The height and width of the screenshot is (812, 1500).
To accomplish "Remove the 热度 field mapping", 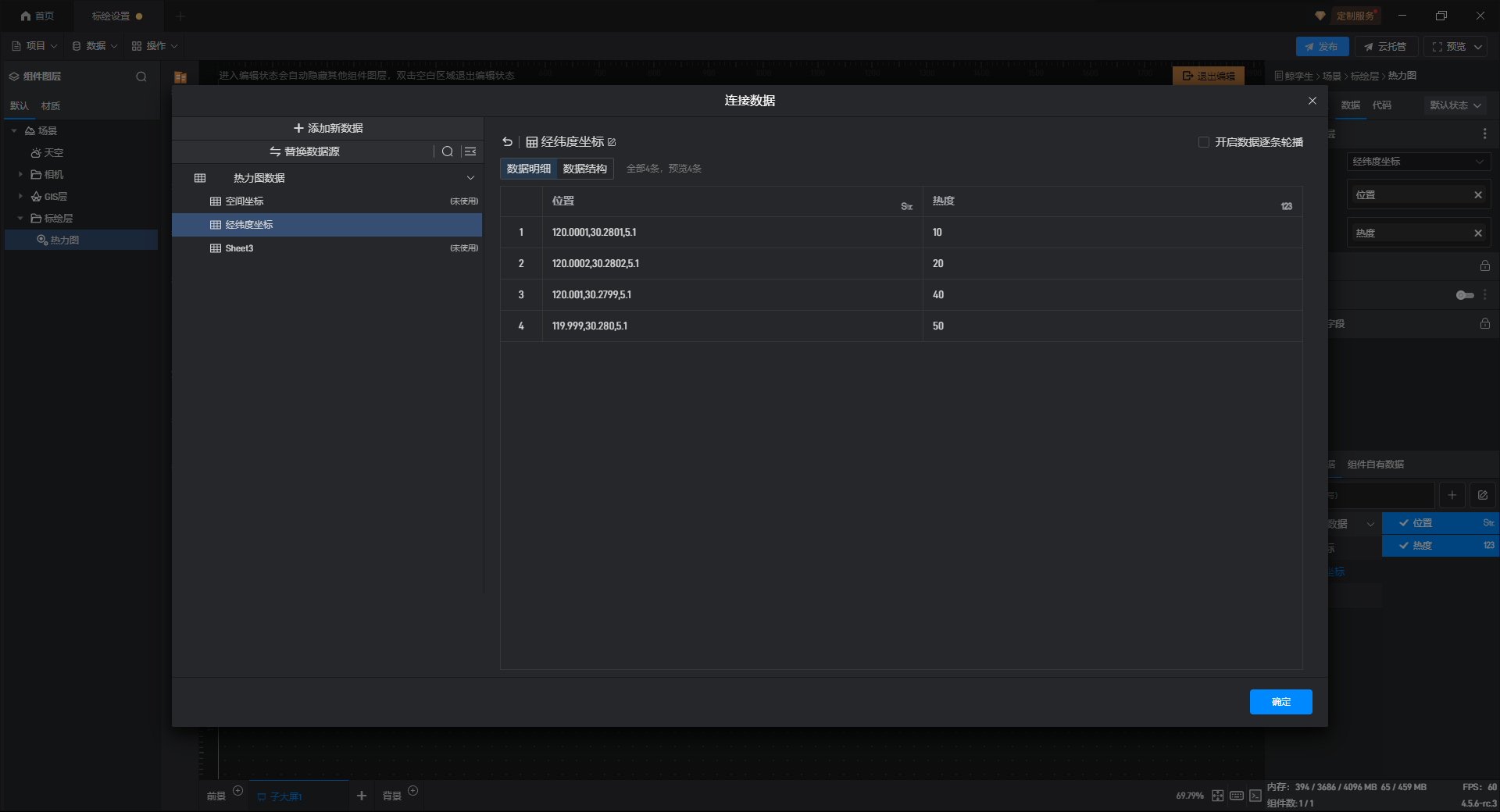I will pos(1478,233).
